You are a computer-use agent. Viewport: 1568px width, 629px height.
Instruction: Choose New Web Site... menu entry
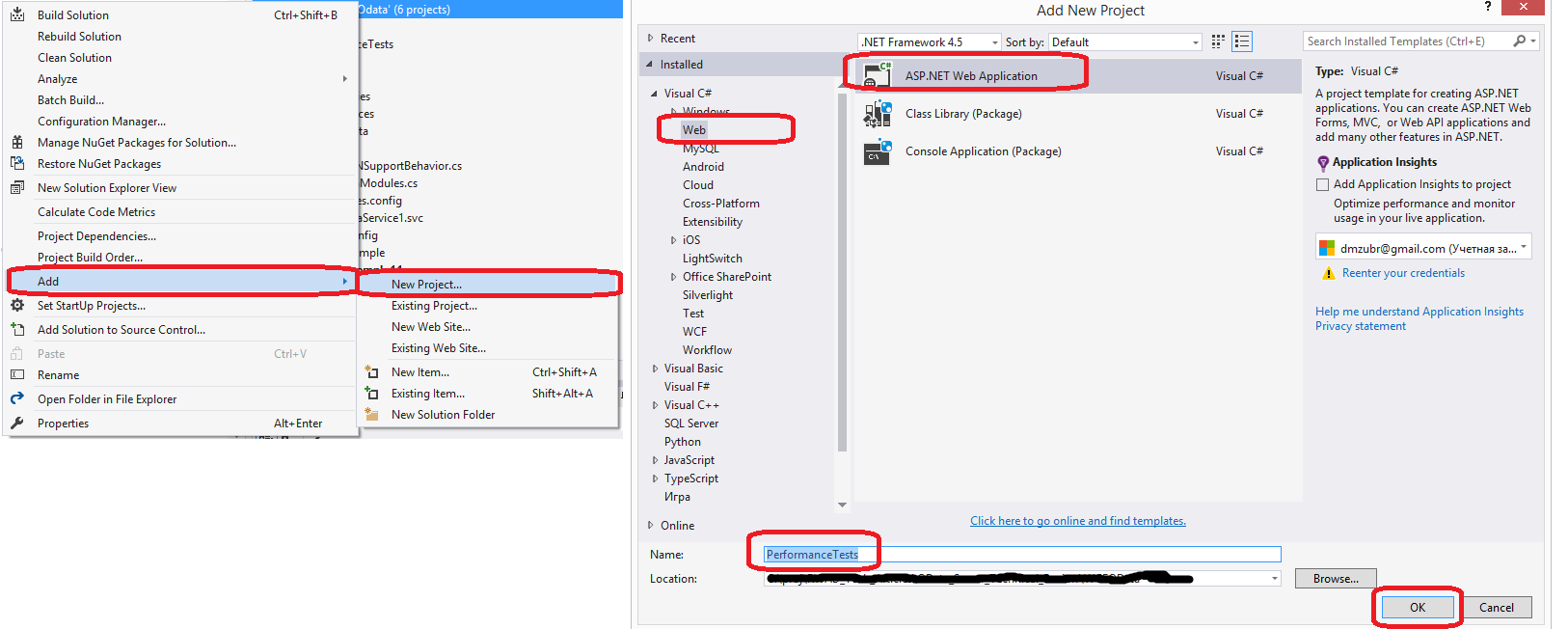tap(488, 326)
